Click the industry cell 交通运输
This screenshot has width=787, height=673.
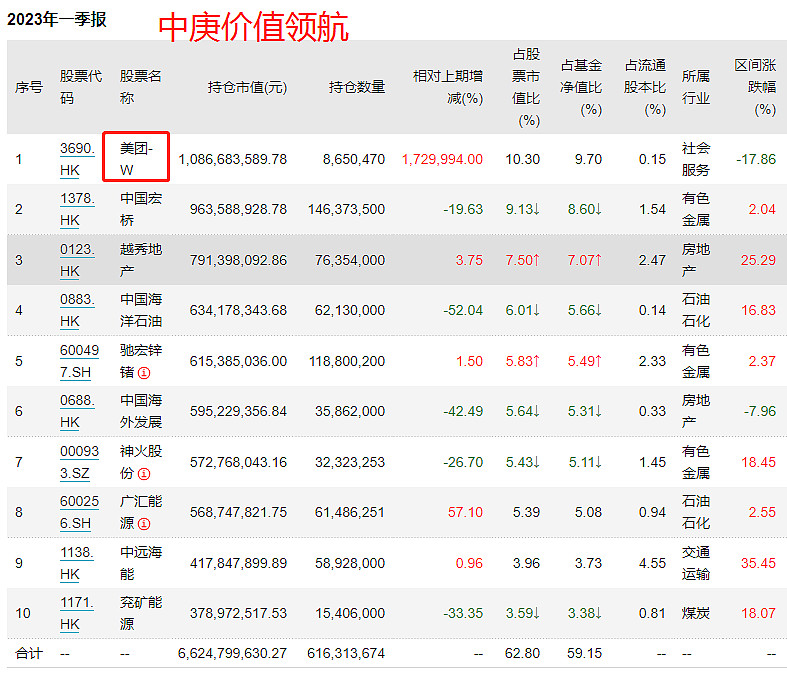696,563
